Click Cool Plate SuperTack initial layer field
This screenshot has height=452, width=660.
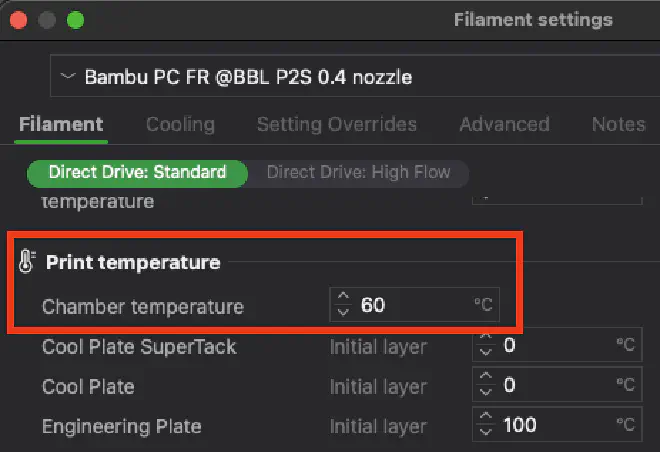(x=555, y=346)
